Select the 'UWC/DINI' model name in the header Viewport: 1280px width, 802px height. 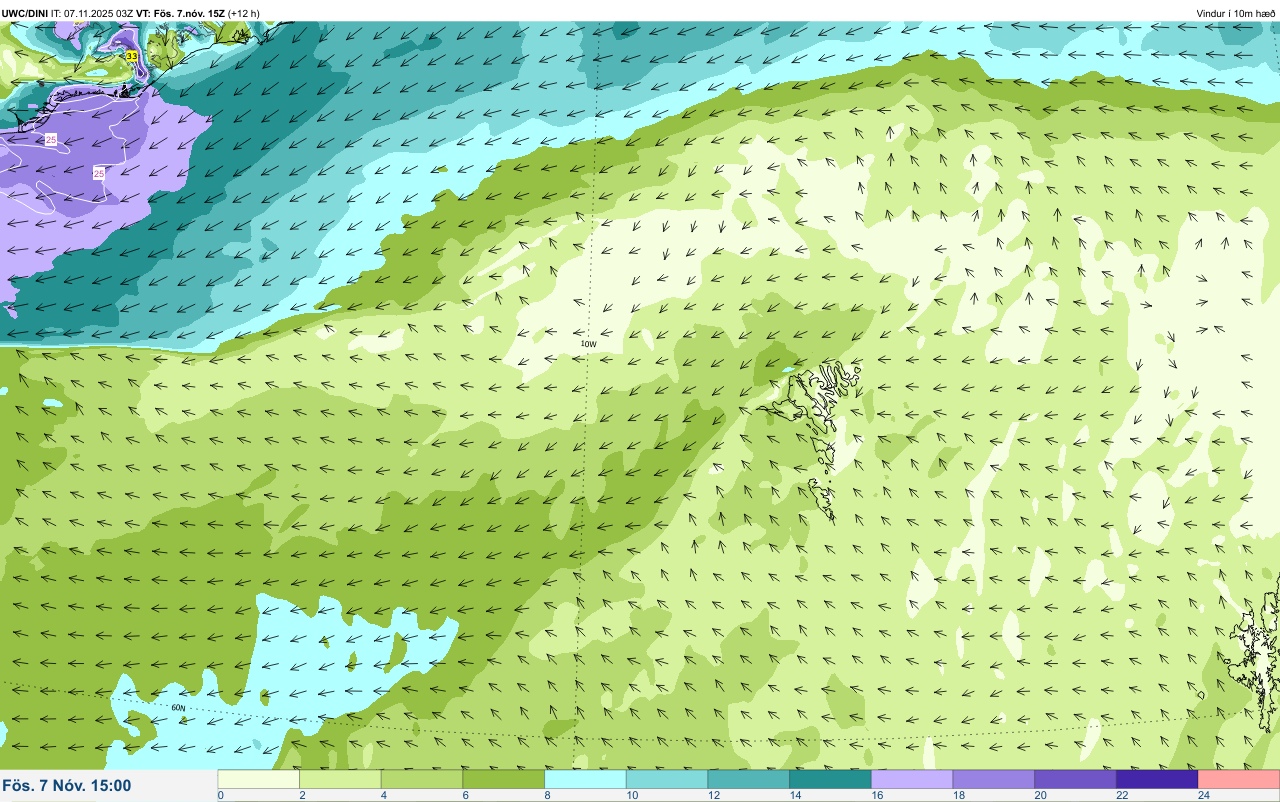(x=25, y=13)
